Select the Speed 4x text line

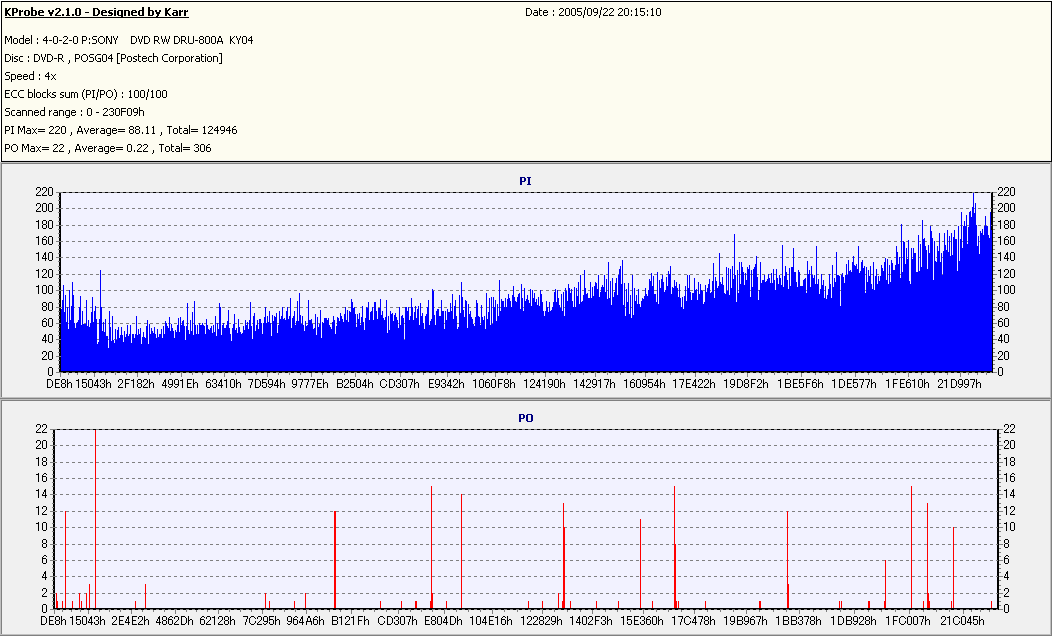tap(30, 76)
